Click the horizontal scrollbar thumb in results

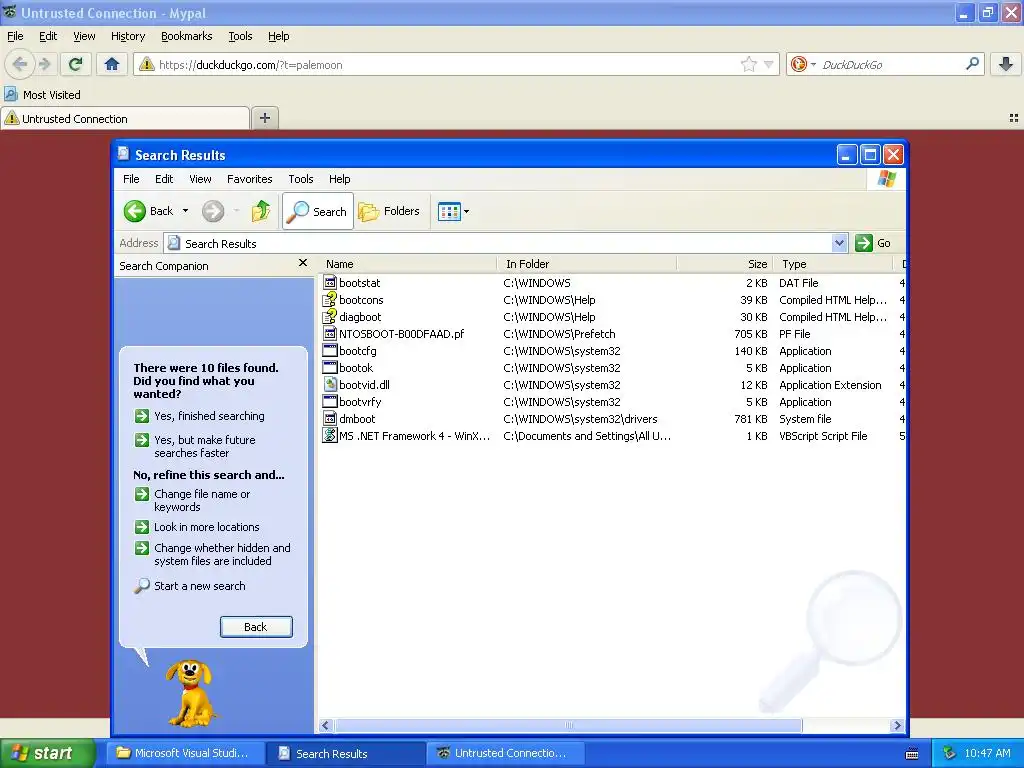pyautogui.click(x=568, y=726)
